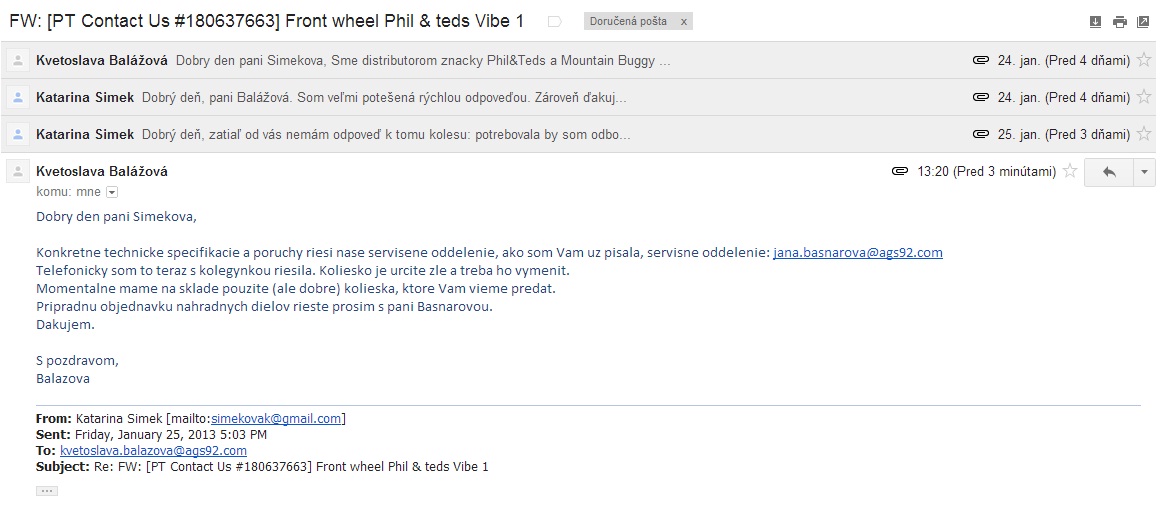This screenshot has width=1168, height=512.
Task: Click attachment paperclip on the 13:20 message
Action: 900,172
